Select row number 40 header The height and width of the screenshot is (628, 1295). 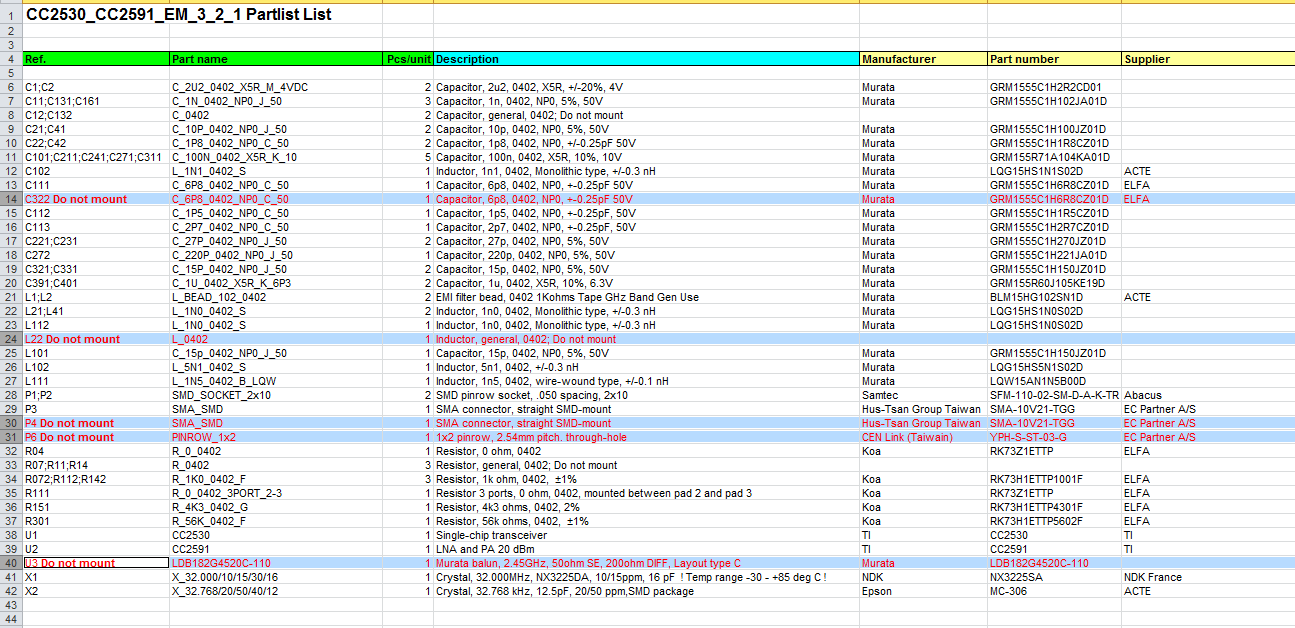(11, 563)
